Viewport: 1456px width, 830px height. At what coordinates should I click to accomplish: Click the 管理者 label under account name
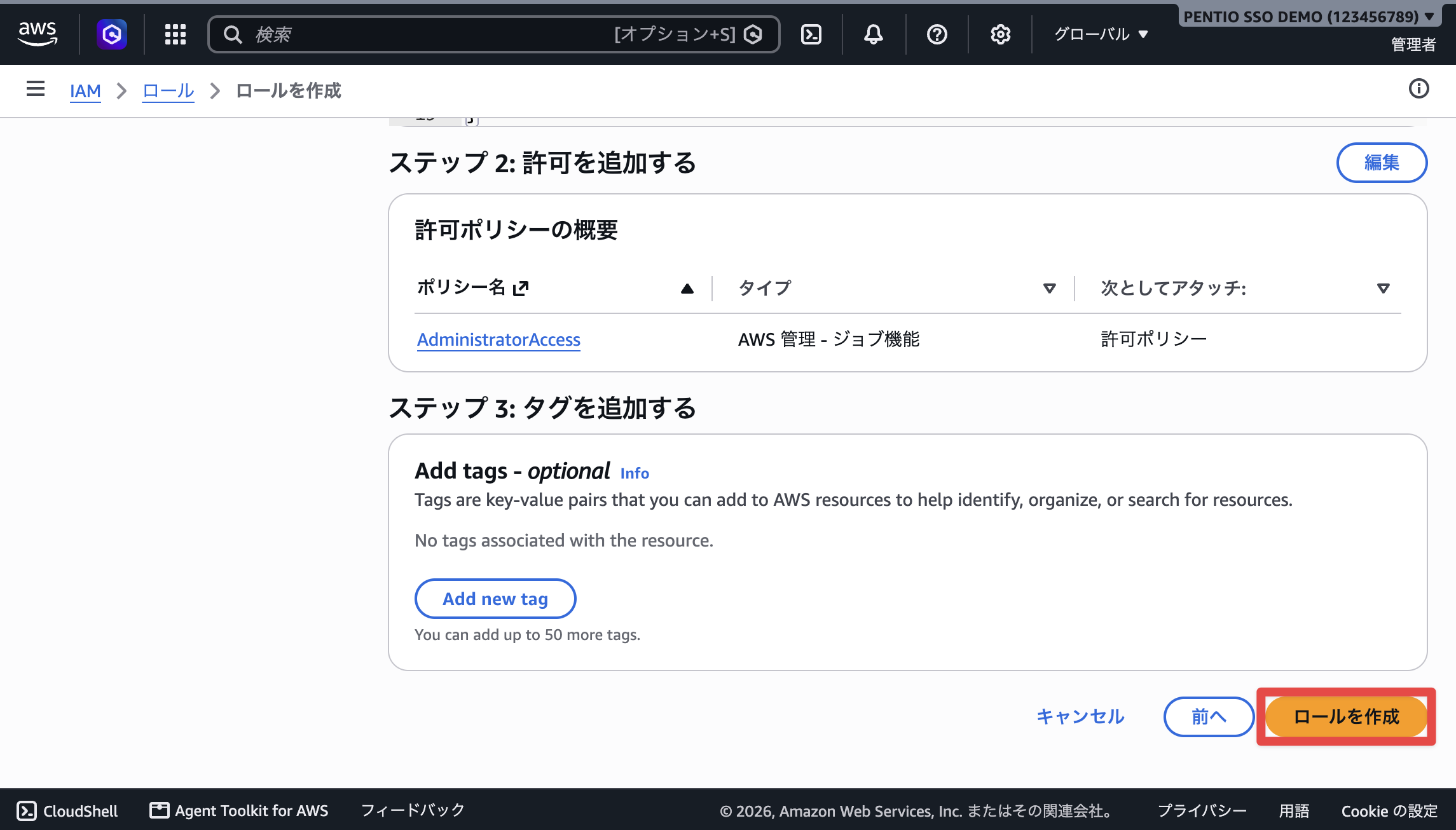pyautogui.click(x=1413, y=44)
